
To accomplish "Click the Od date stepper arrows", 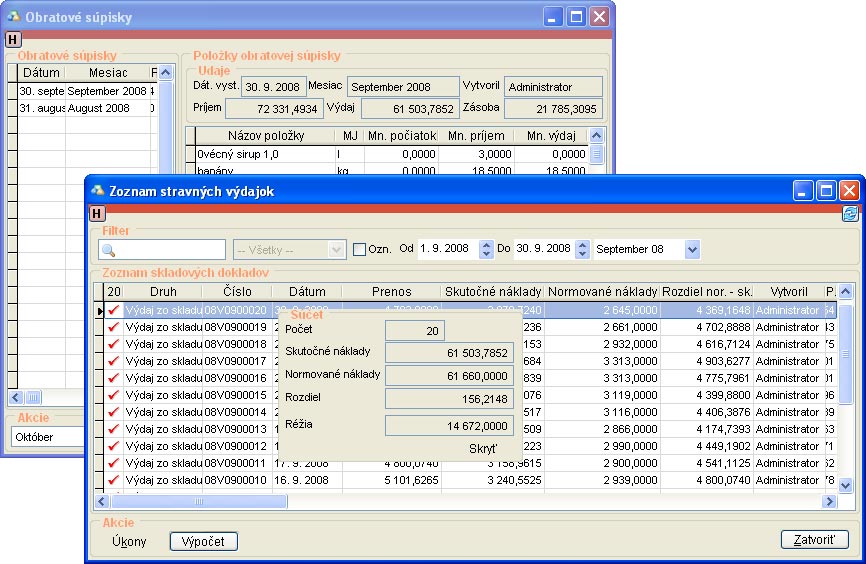I will [486, 249].
